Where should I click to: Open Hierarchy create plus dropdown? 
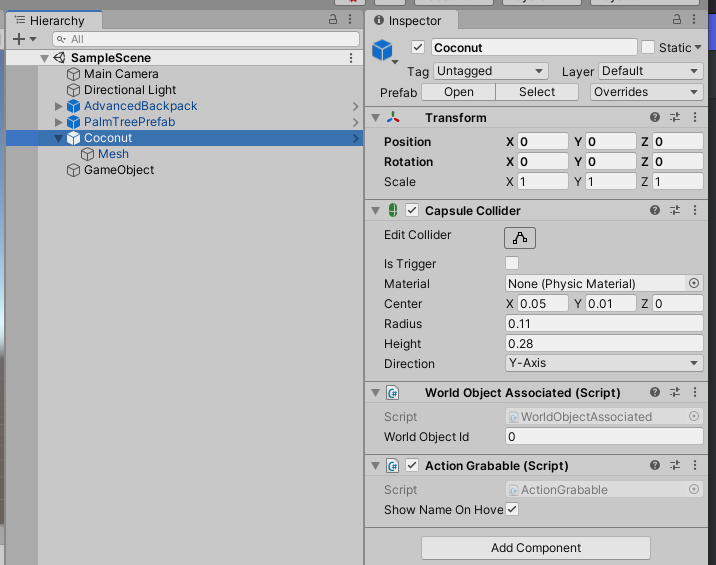24,39
